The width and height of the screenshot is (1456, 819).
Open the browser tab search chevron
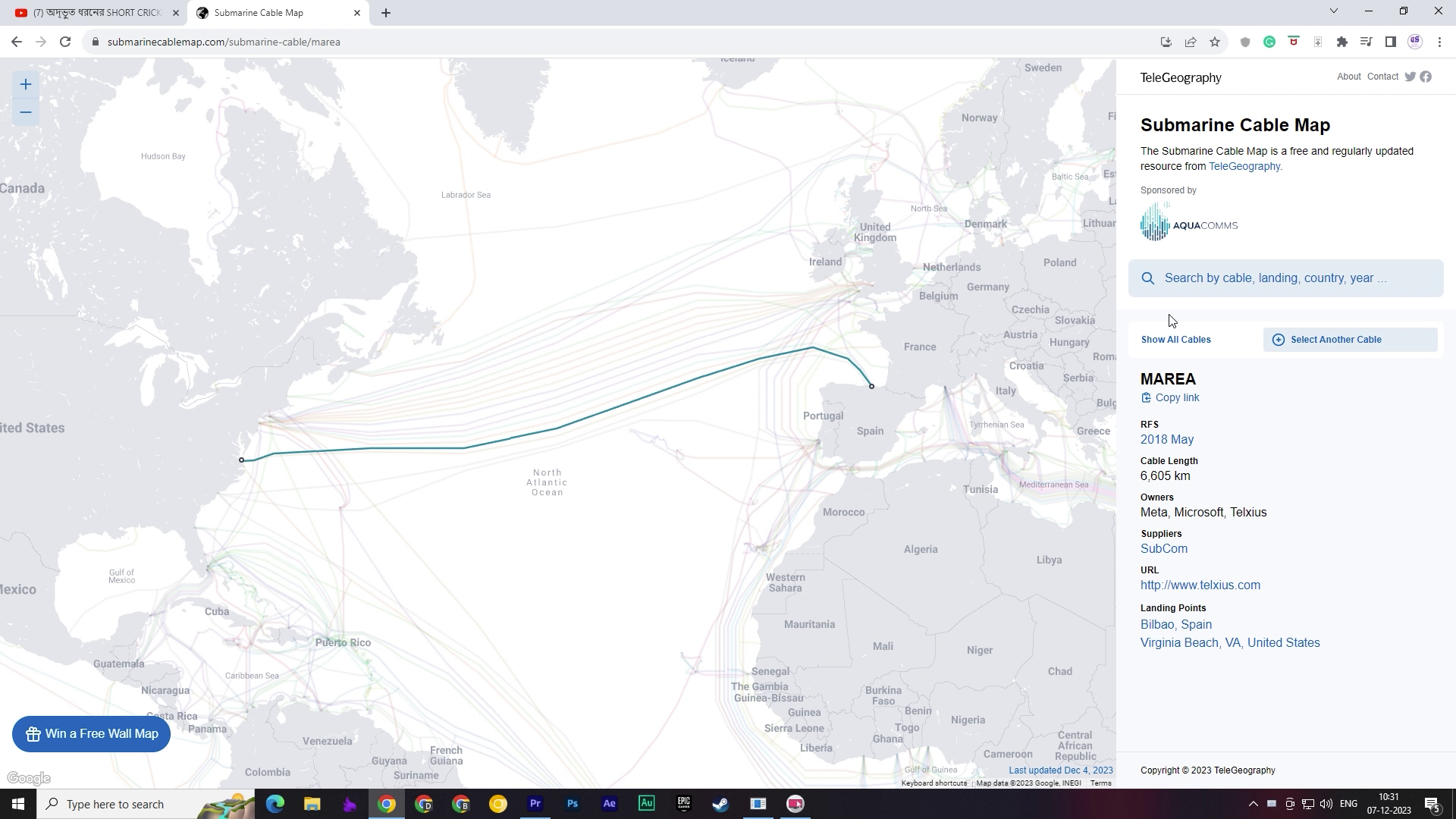(x=1332, y=11)
